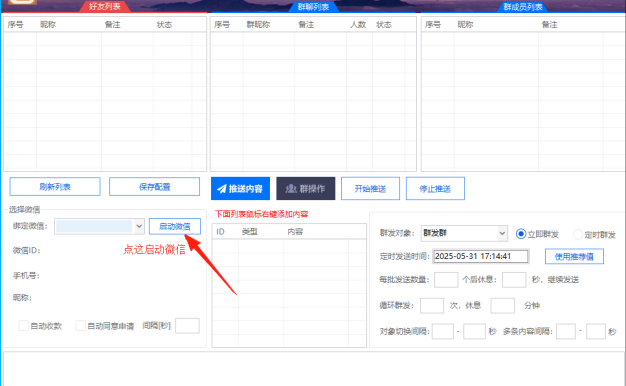Click 人数 column header in group list
The image size is (626, 386).
tap(358, 24)
